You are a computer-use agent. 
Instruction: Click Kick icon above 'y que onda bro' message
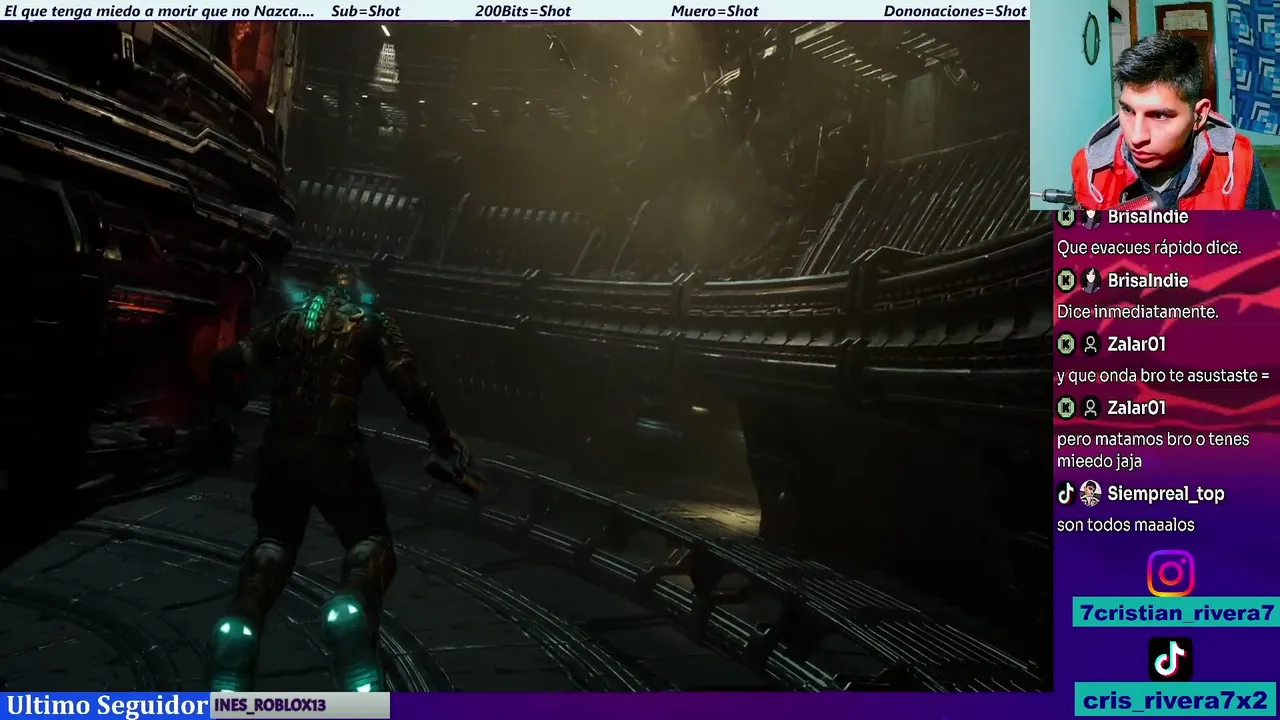coord(1066,344)
